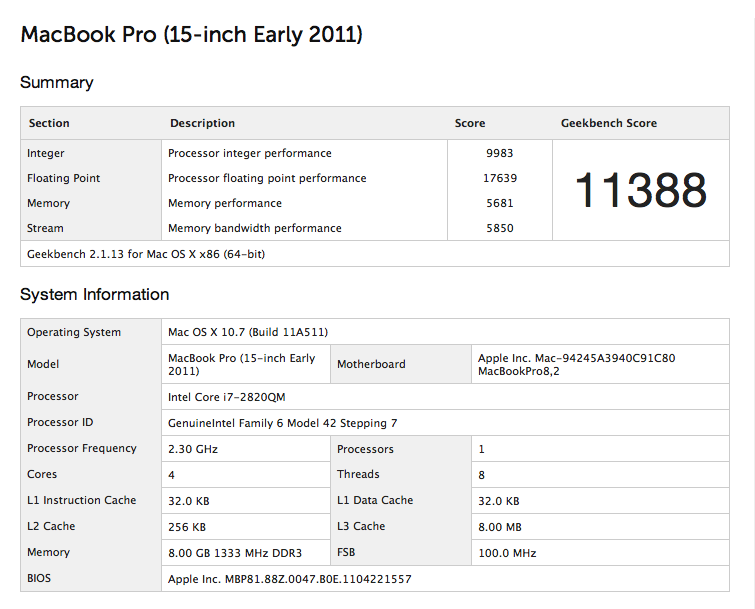Click the Stream row label

45,228
